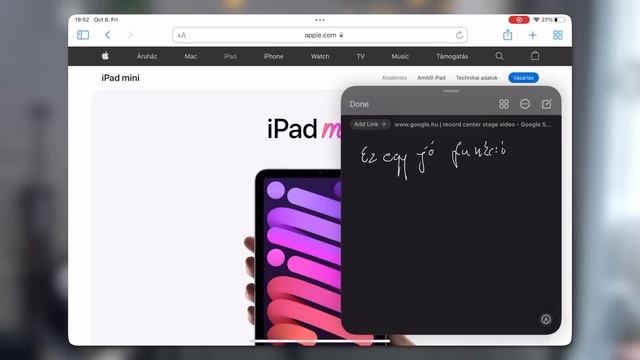Viewport: 640px width, 360px height.
Task: Open the Watch menu item
Action: coord(320,56)
